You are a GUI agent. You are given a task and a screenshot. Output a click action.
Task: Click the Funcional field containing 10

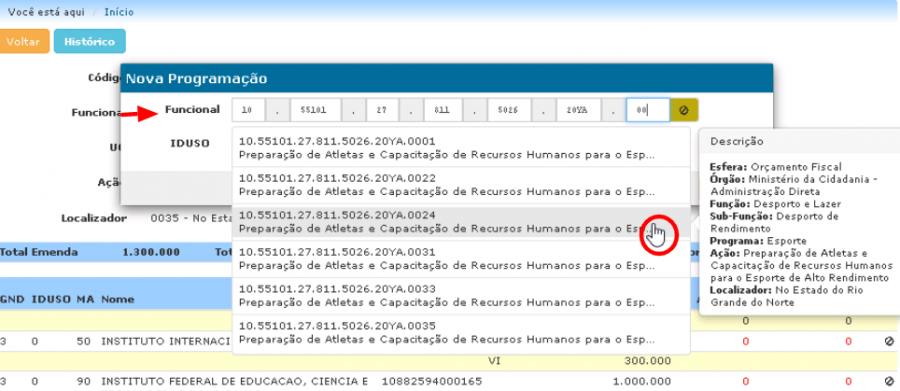(x=249, y=110)
